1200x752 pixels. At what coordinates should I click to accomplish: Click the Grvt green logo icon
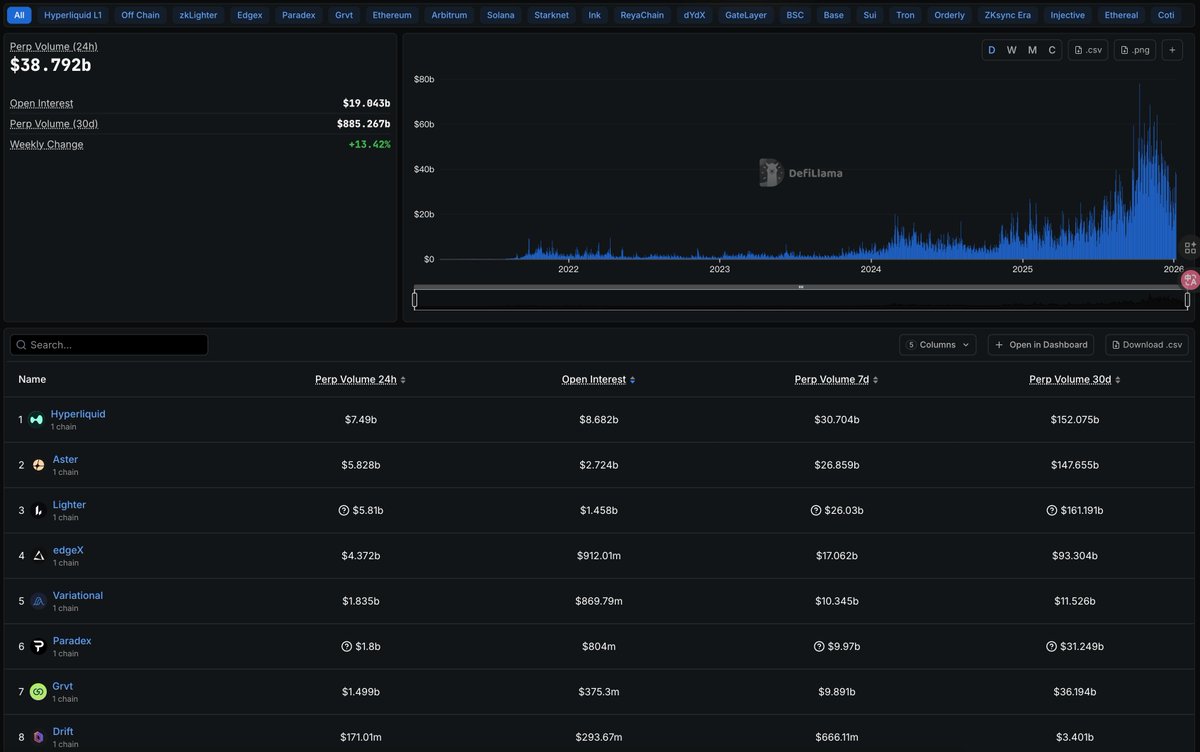(x=38, y=692)
